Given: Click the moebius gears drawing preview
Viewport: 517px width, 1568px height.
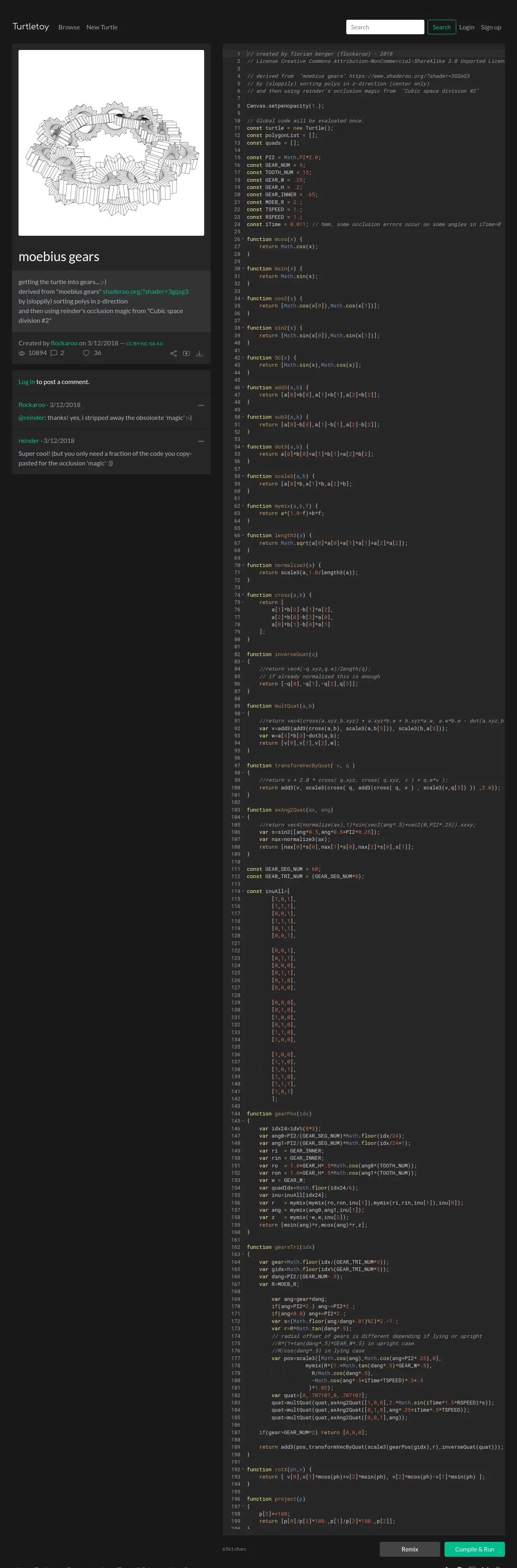Looking at the screenshot, I should (x=111, y=142).
